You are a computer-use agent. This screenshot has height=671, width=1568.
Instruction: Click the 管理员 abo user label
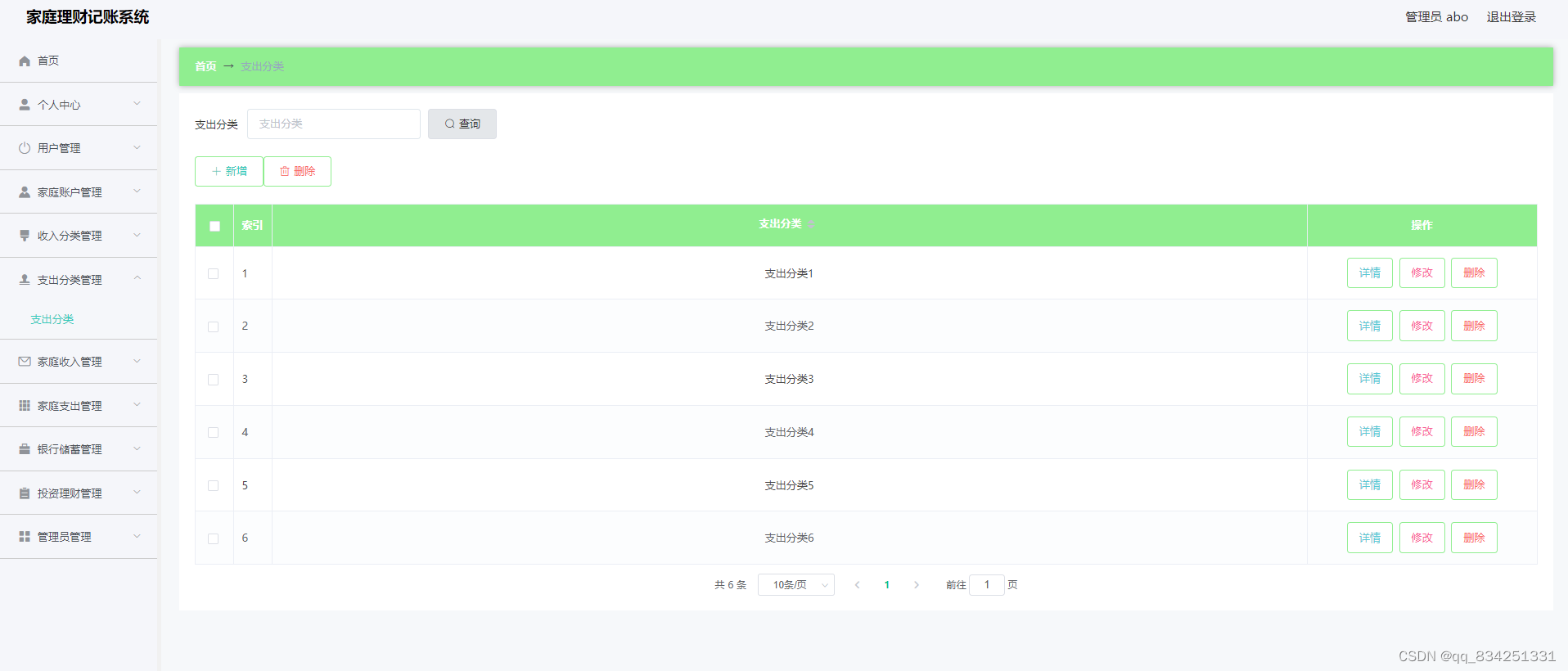tap(1436, 17)
